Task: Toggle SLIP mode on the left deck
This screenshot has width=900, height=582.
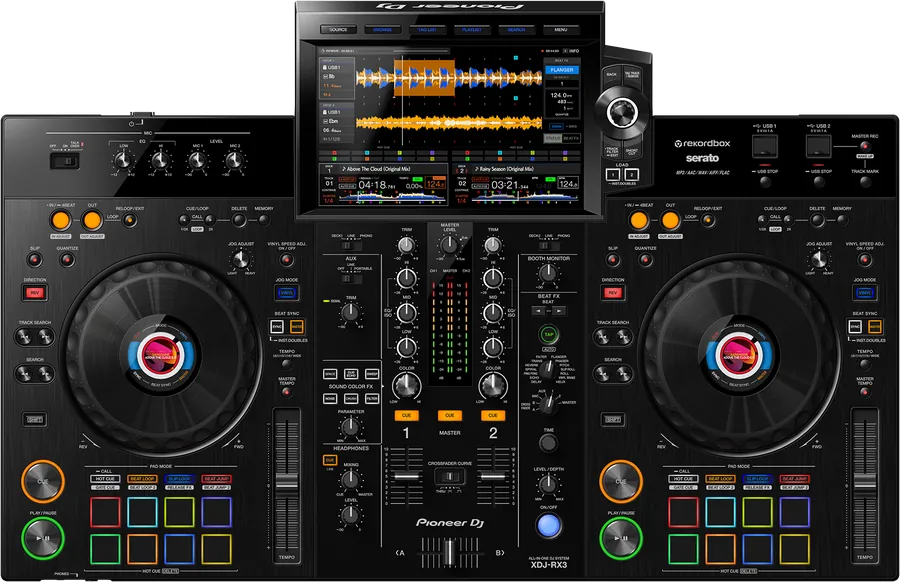Action: (35, 260)
